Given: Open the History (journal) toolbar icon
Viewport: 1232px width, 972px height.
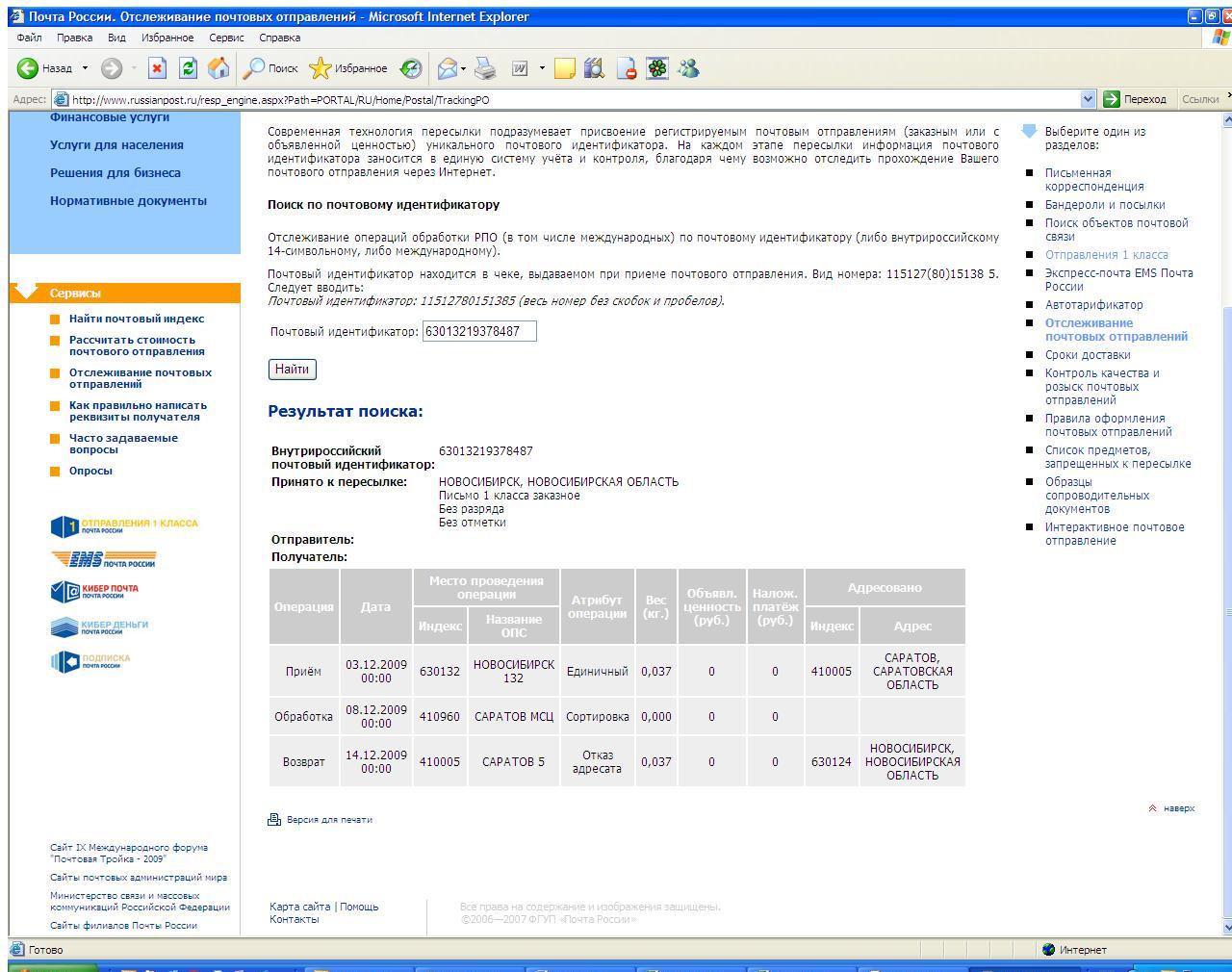Looking at the screenshot, I should (411, 68).
